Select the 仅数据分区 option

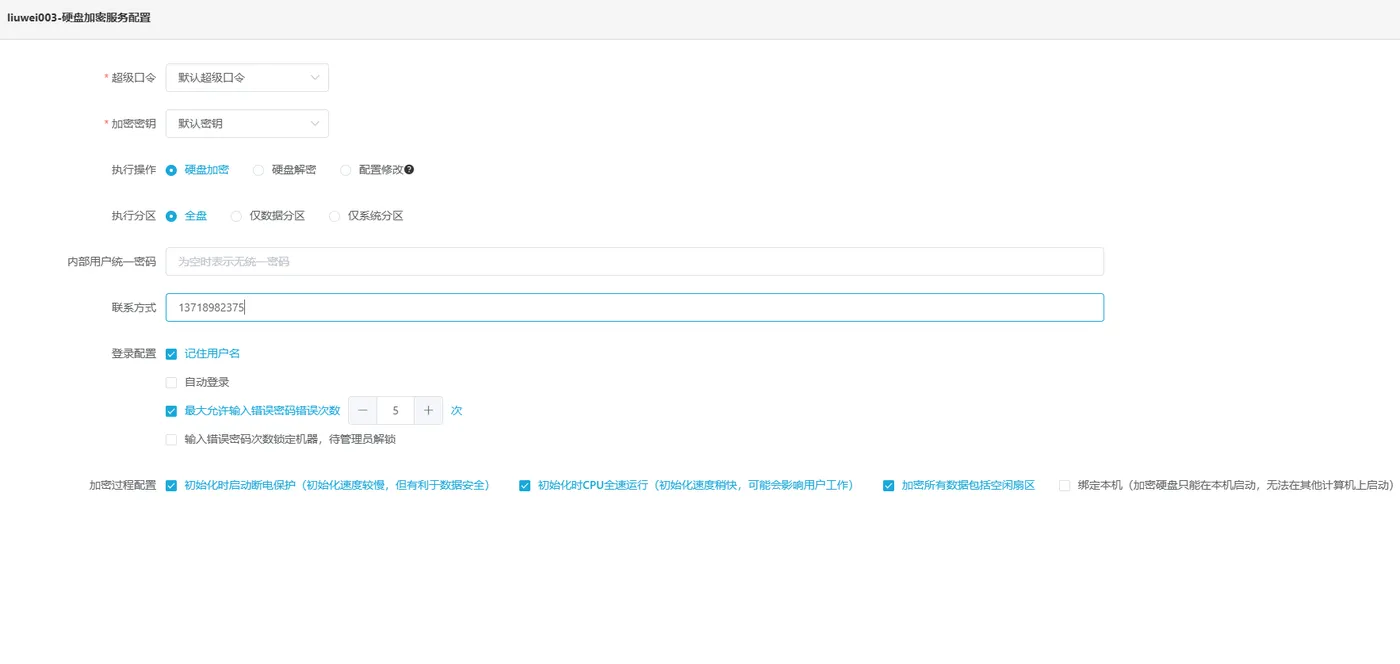[236, 216]
